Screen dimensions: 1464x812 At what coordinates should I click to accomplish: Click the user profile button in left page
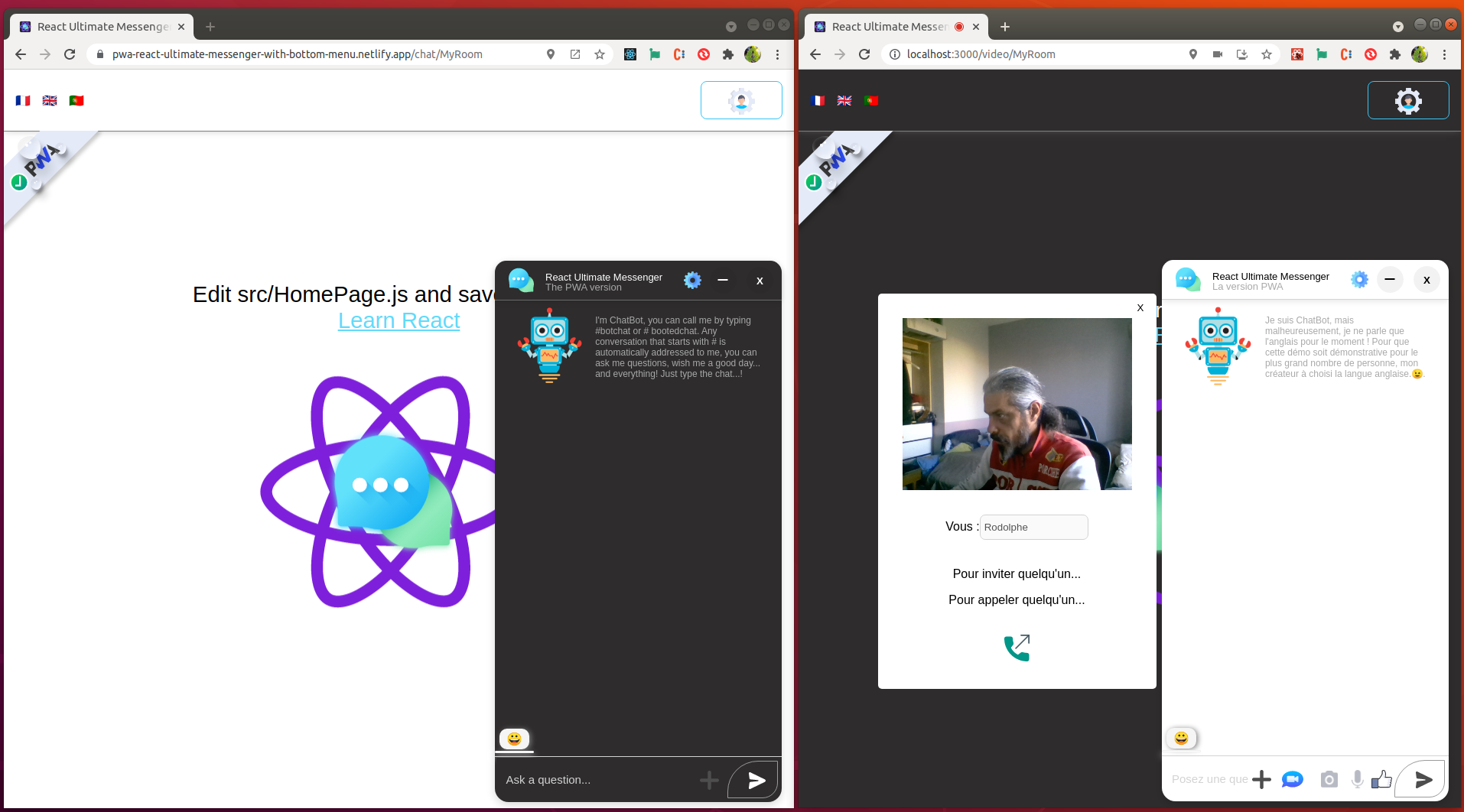click(x=740, y=100)
